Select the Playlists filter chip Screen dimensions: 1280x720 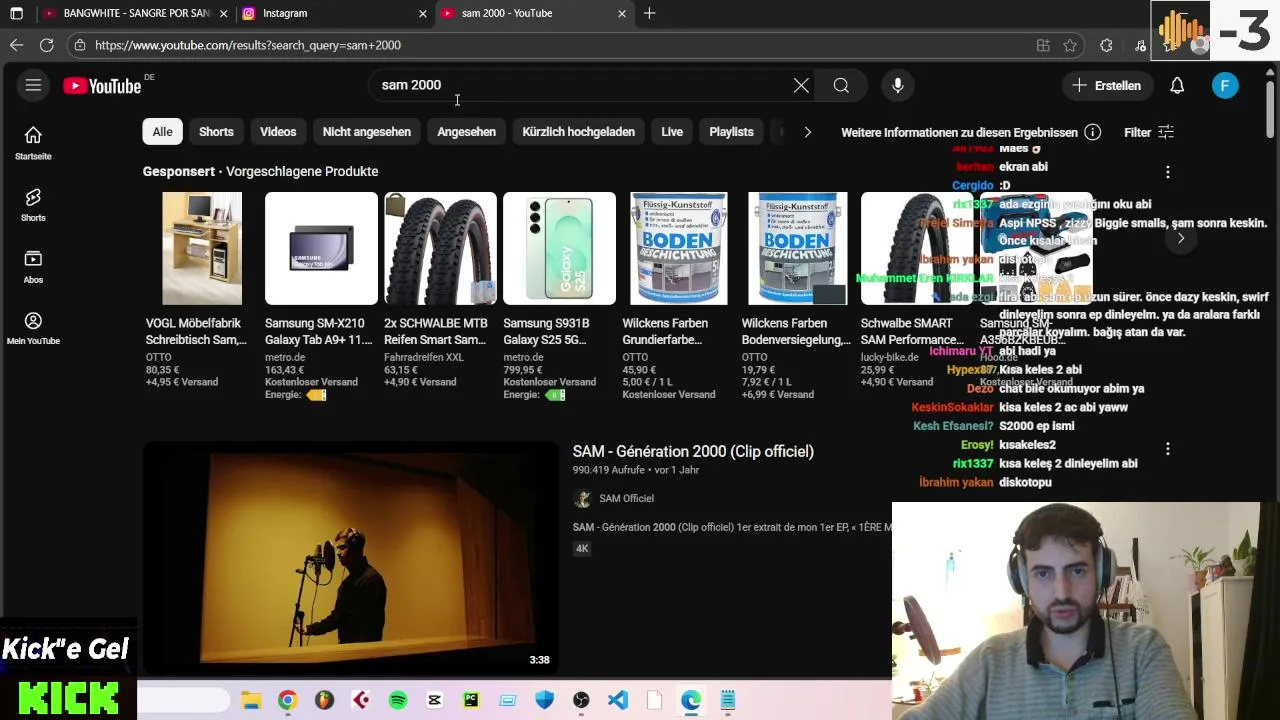click(x=731, y=132)
